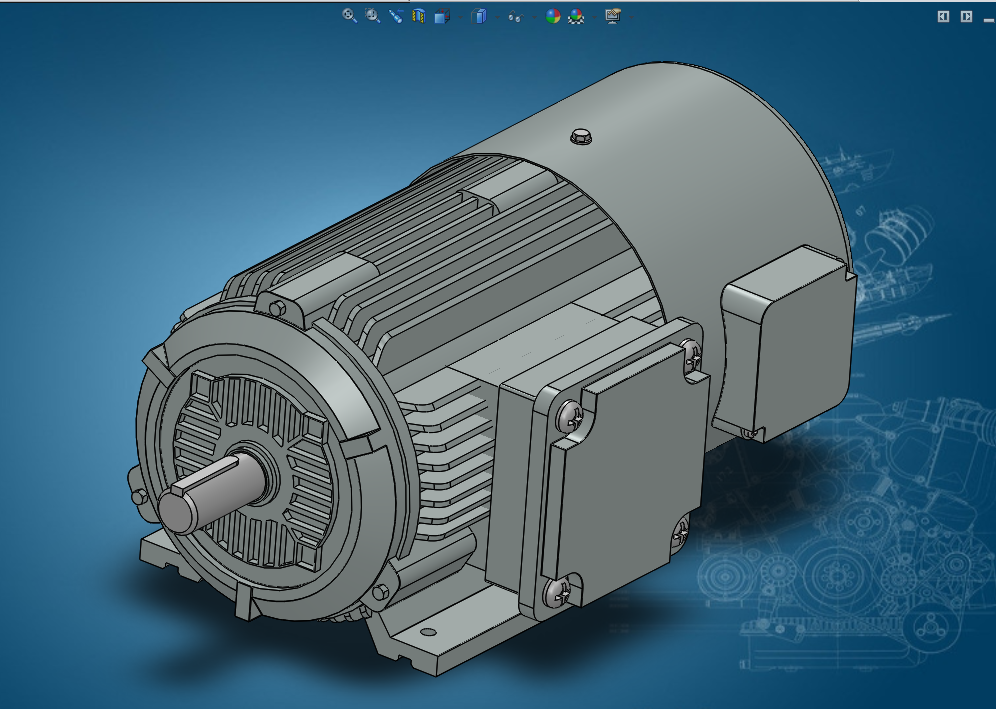Click the View Settings monitor icon
Screen dimensions: 996x709
click(613, 17)
